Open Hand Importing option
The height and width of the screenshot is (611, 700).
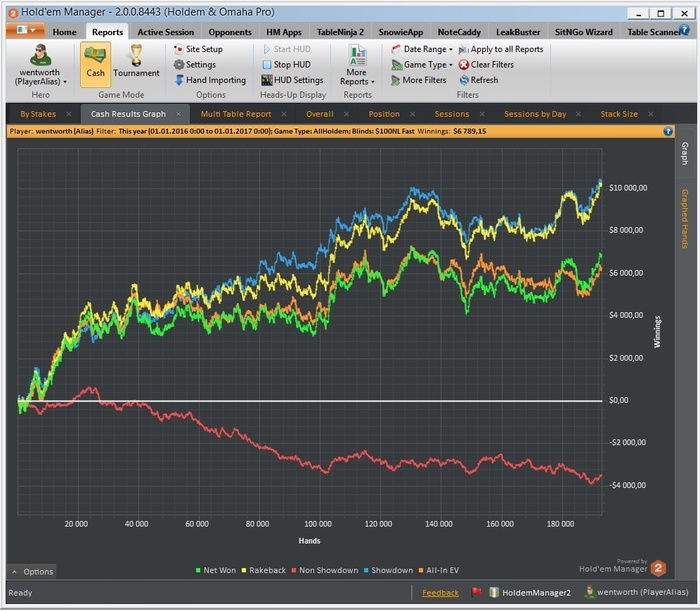pos(215,80)
